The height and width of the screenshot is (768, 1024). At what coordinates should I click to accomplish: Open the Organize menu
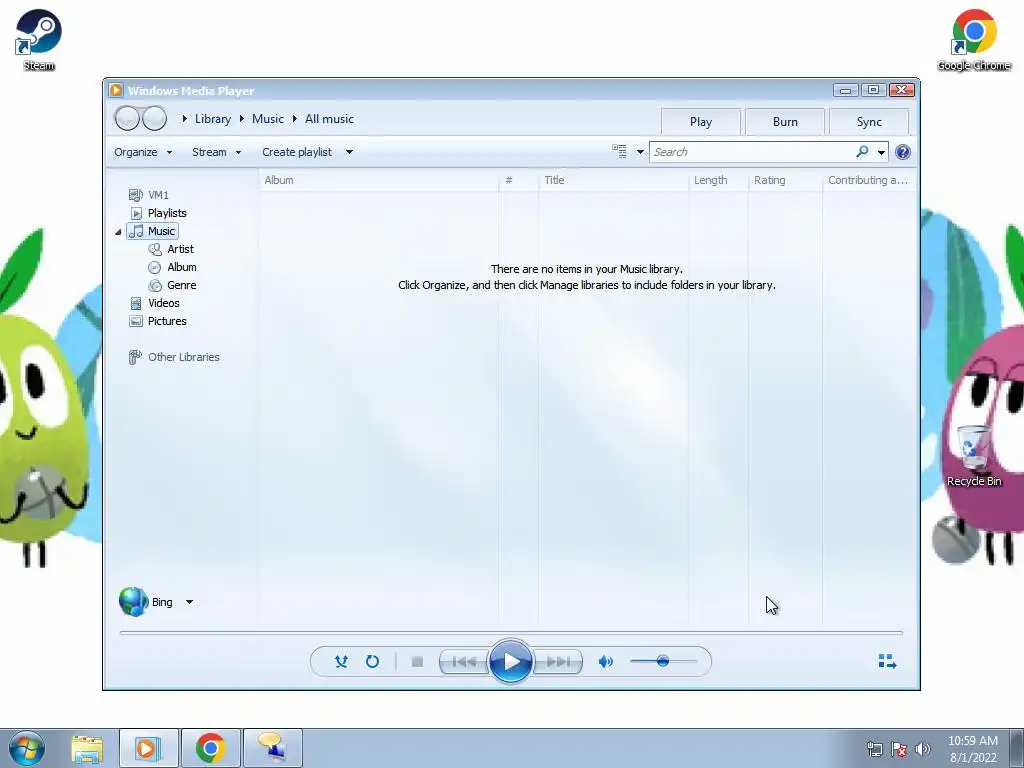point(143,152)
